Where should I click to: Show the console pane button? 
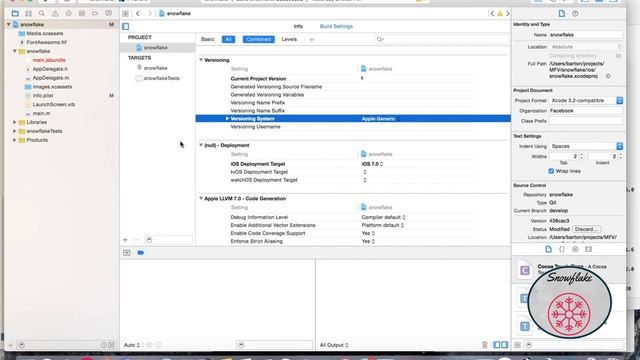tap(505, 345)
